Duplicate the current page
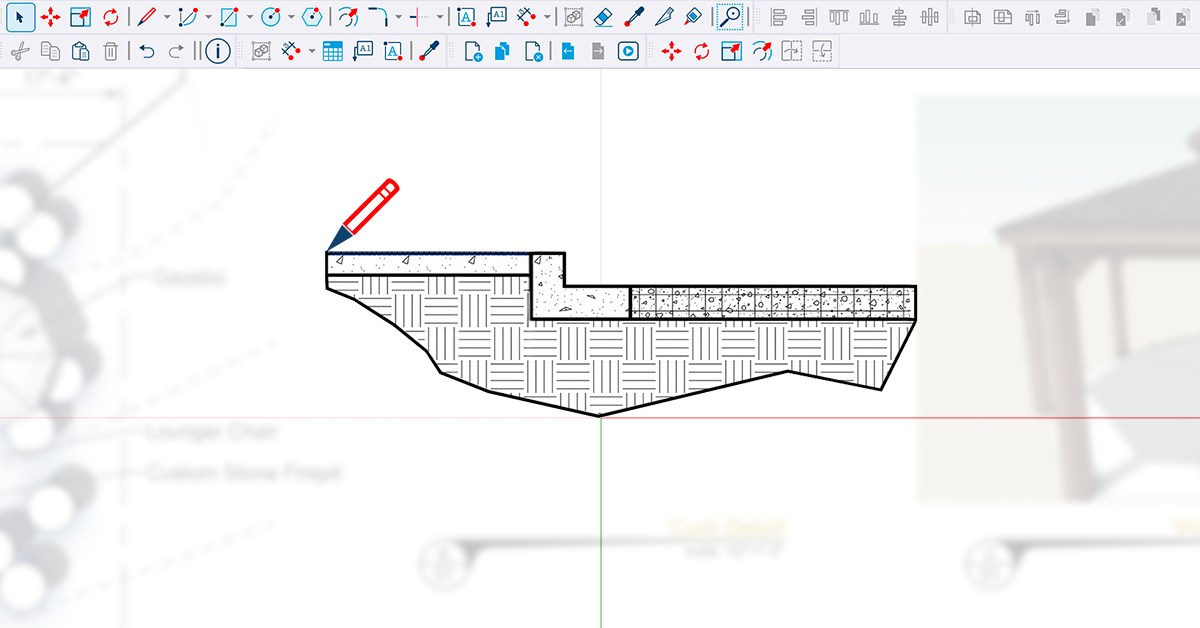 (503, 51)
